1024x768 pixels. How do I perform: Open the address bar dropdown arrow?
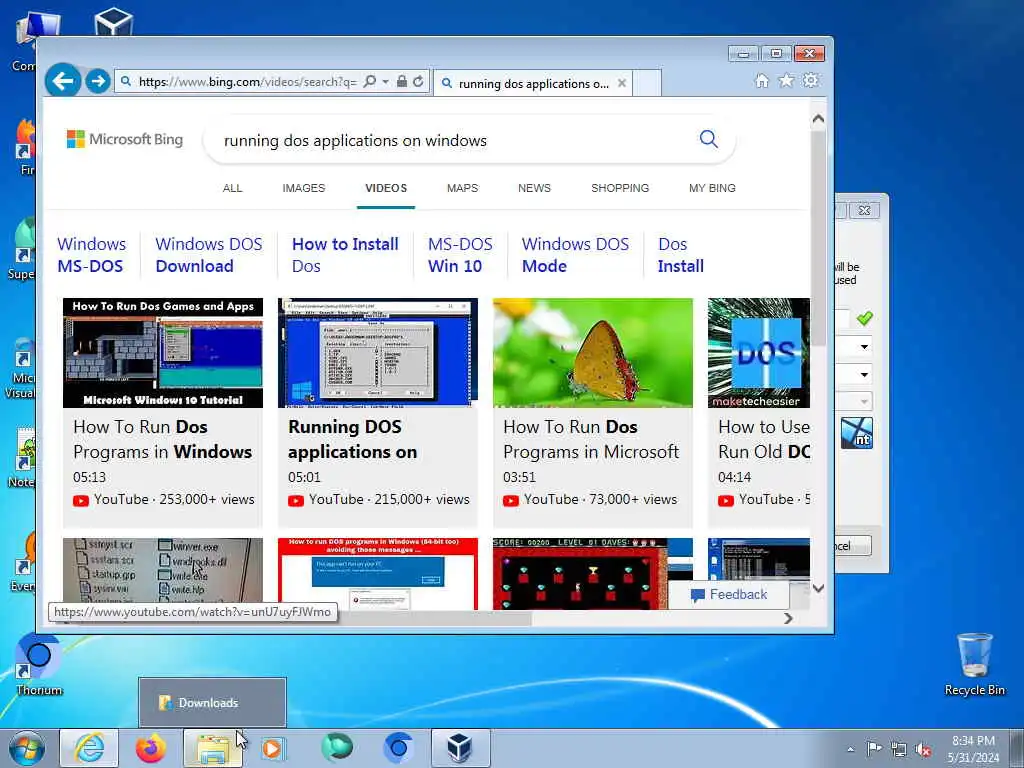point(385,82)
